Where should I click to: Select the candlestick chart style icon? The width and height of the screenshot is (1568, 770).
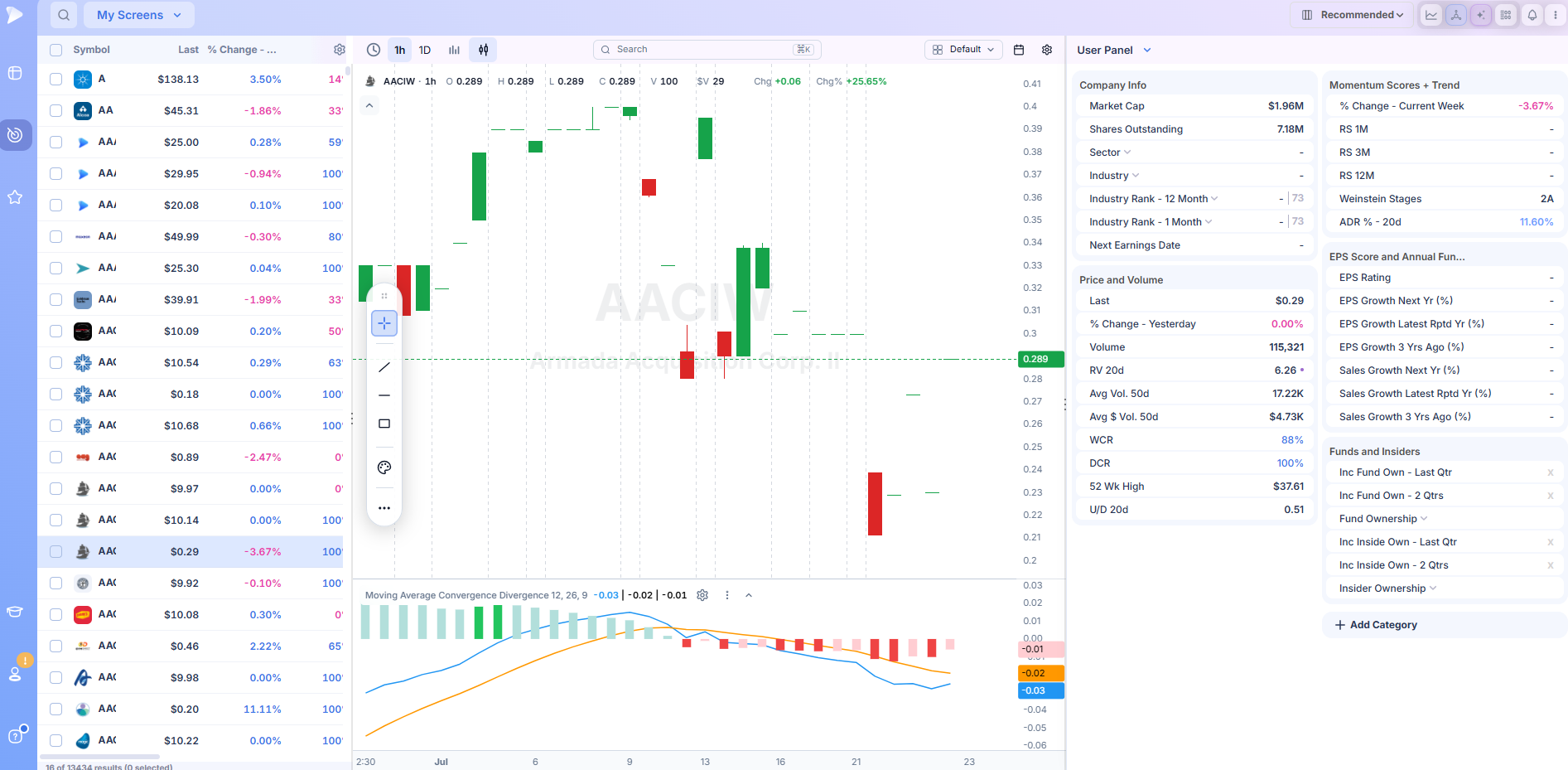click(483, 50)
